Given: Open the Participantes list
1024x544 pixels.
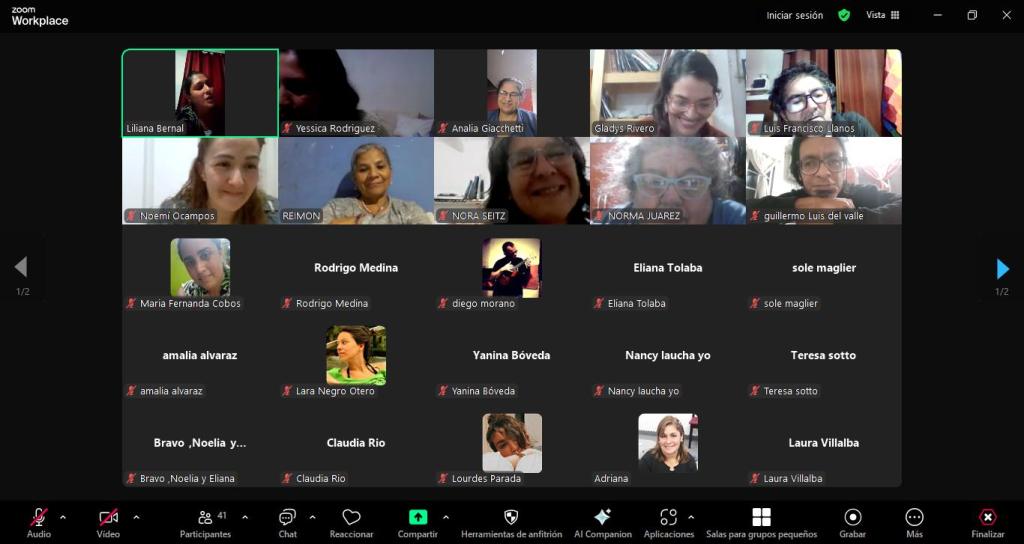Looking at the screenshot, I should coord(205,517).
